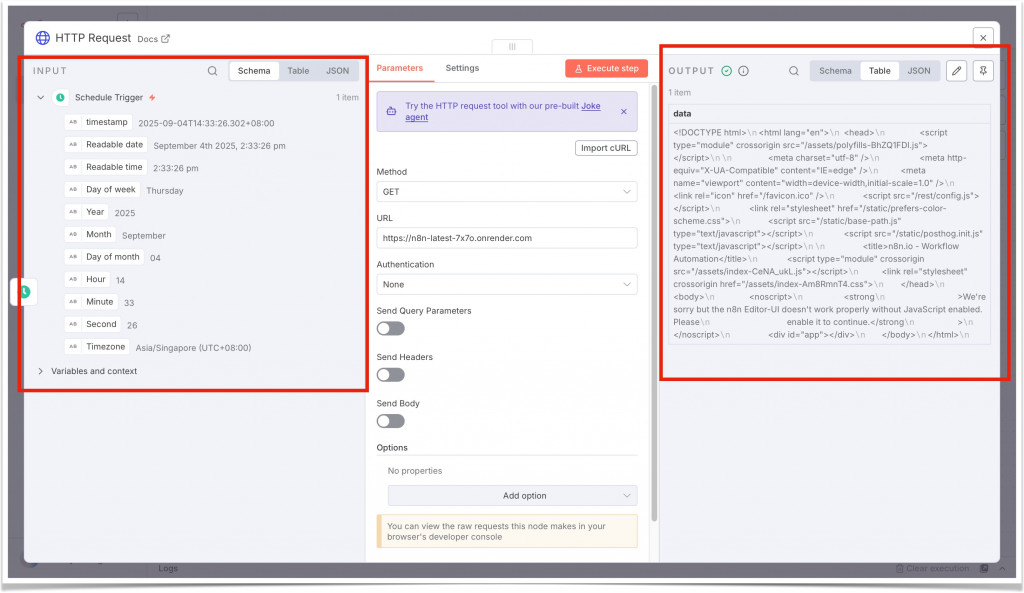This screenshot has height=593, width=1024.
Task: Click the lightning bolt beside Schedule Trigger
Action: pyautogui.click(x=152, y=97)
